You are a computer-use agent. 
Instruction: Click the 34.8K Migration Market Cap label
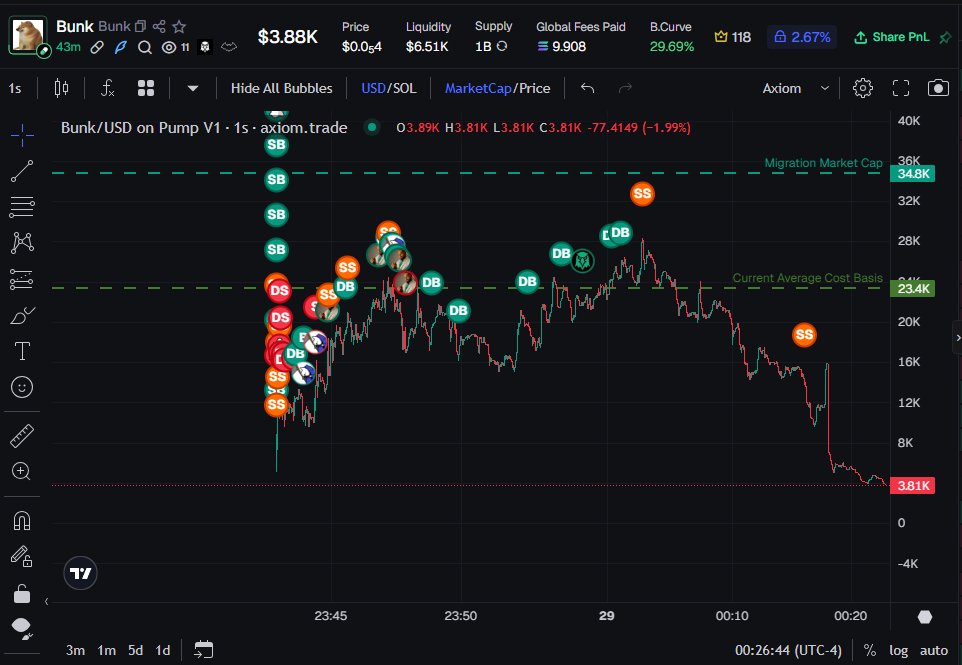click(913, 174)
